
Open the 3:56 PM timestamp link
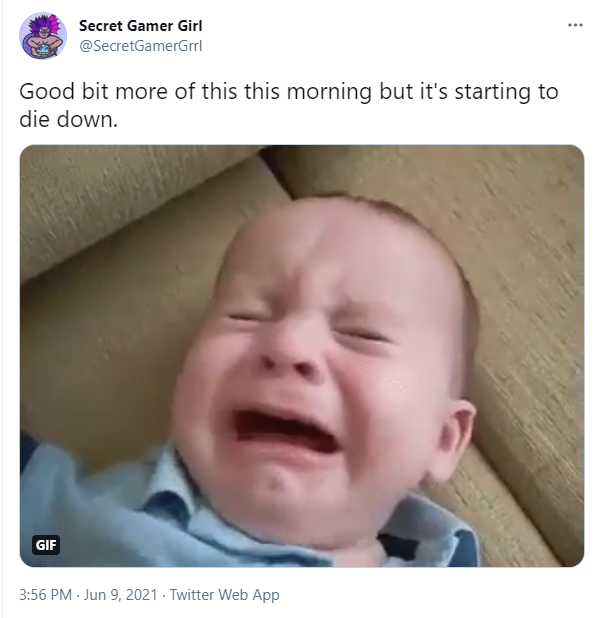click(x=45, y=594)
